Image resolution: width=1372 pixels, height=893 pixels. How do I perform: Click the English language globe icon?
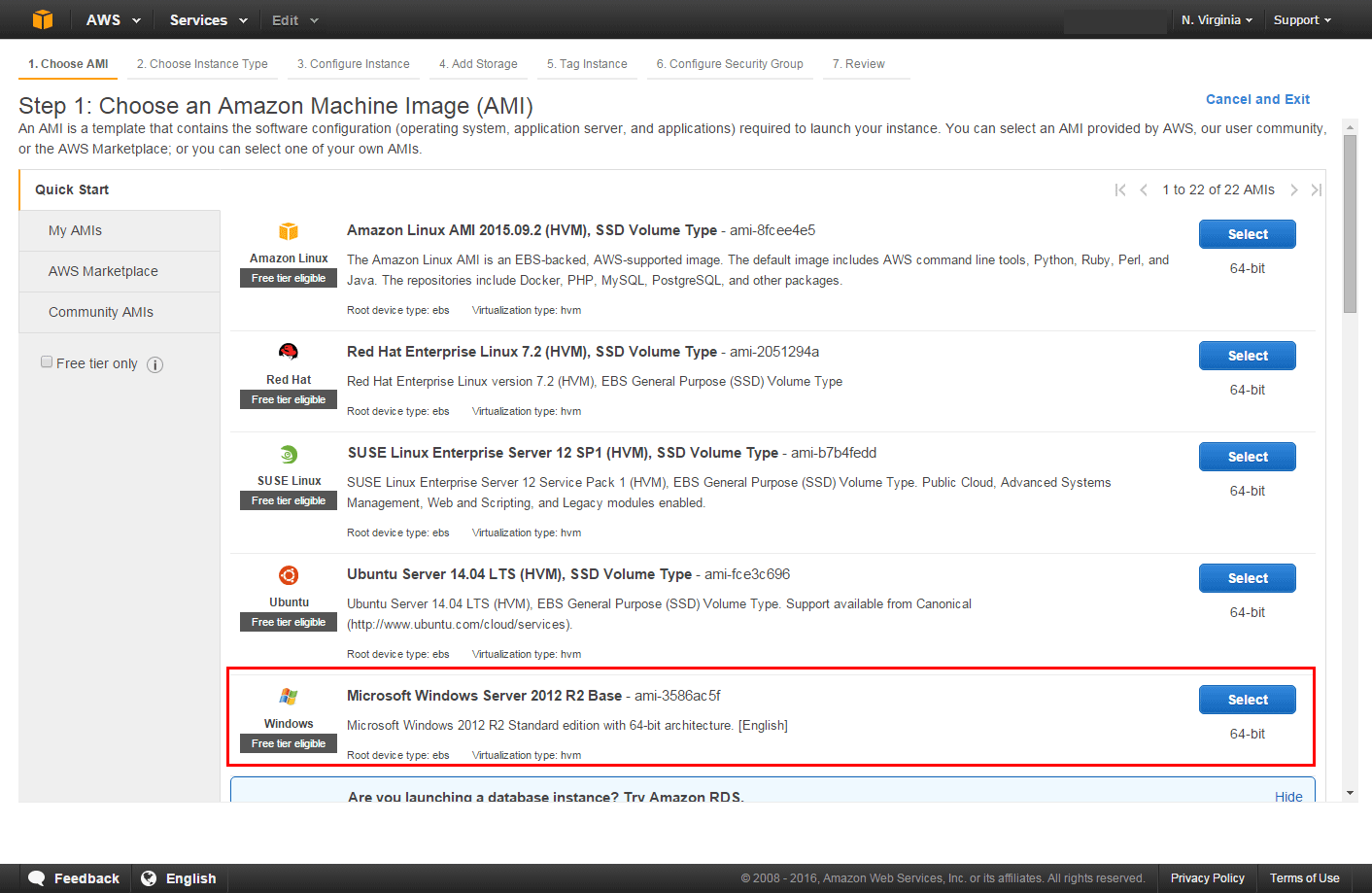click(148, 877)
